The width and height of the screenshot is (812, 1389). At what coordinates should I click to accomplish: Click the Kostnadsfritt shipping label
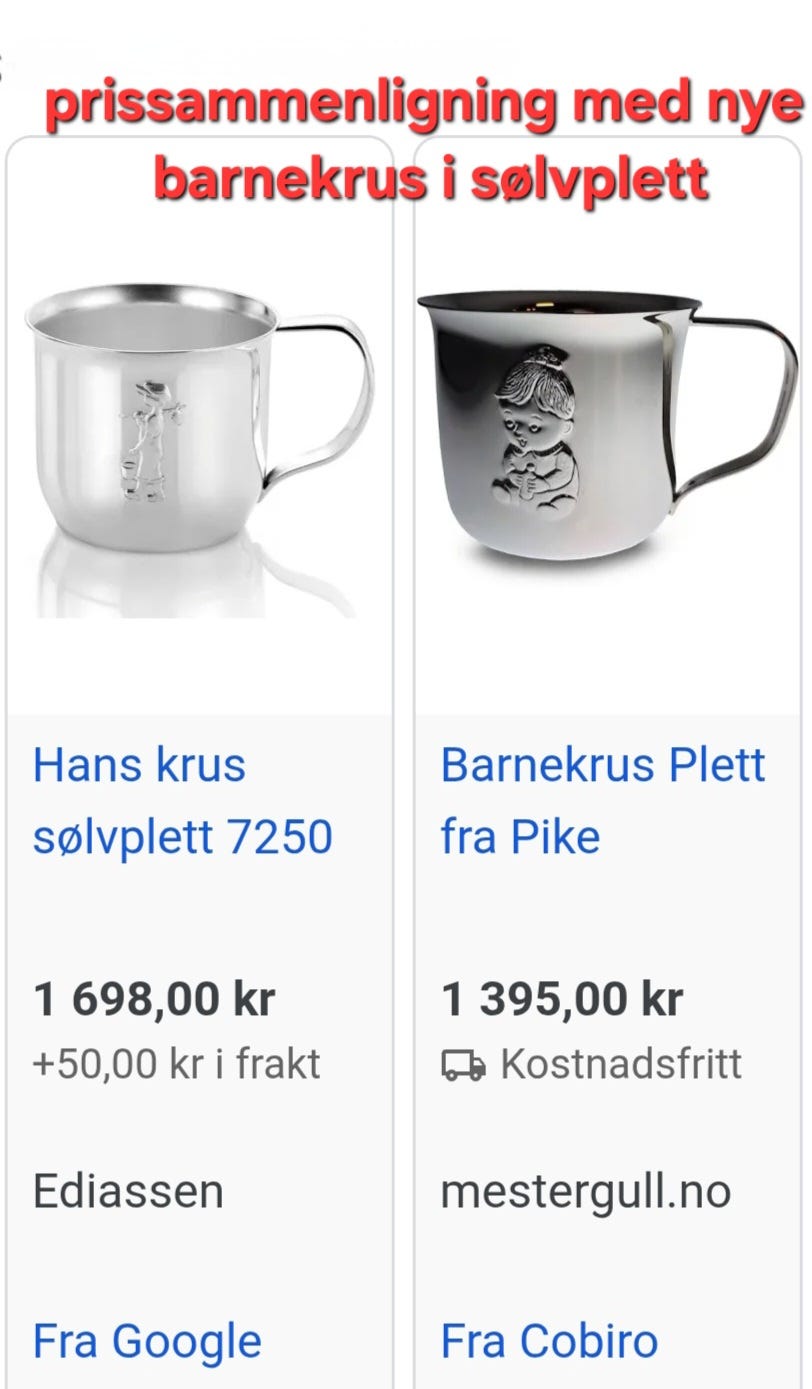coord(621,1064)
